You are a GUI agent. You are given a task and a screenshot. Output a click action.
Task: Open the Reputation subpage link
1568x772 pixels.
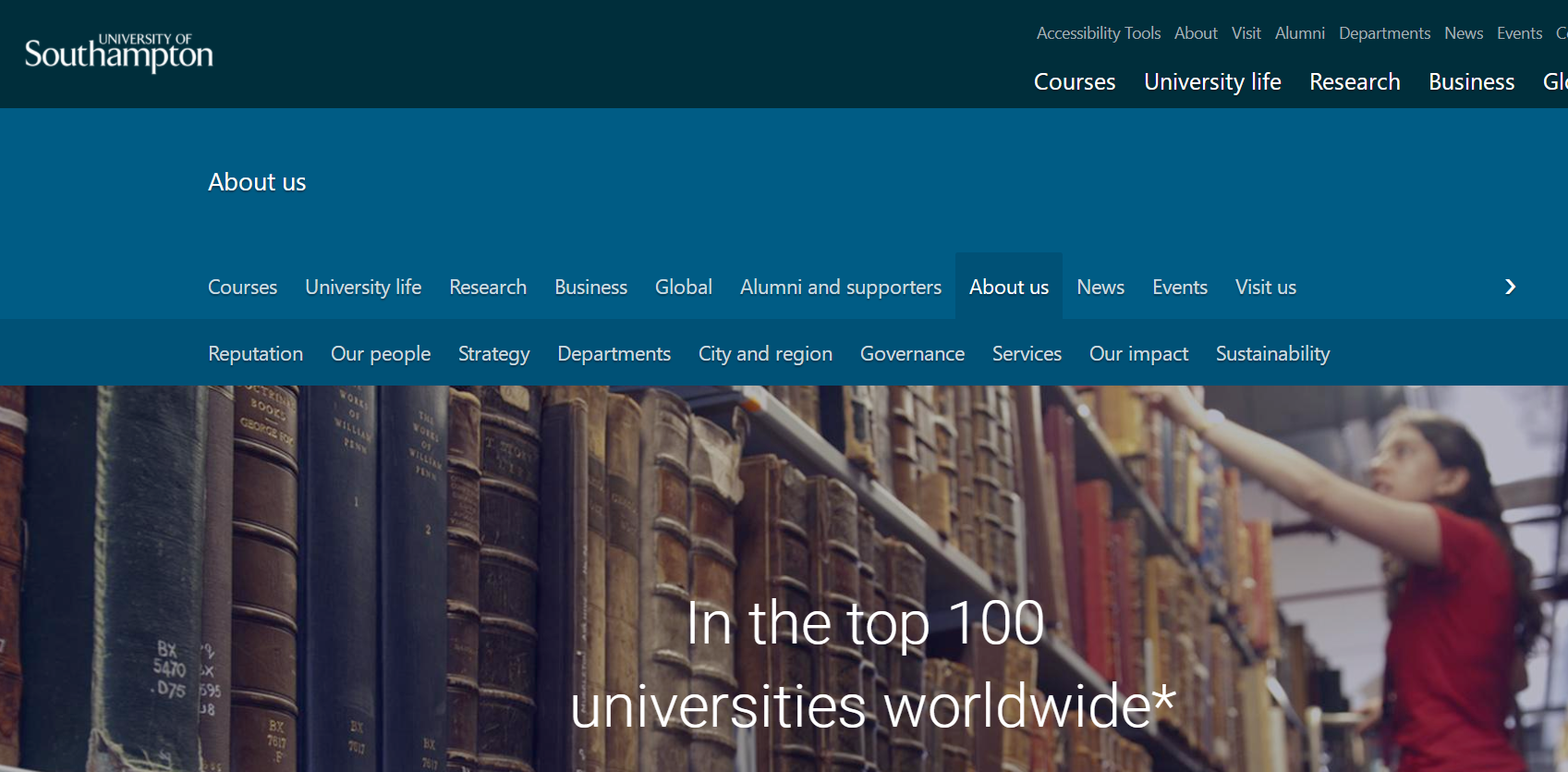255,354
